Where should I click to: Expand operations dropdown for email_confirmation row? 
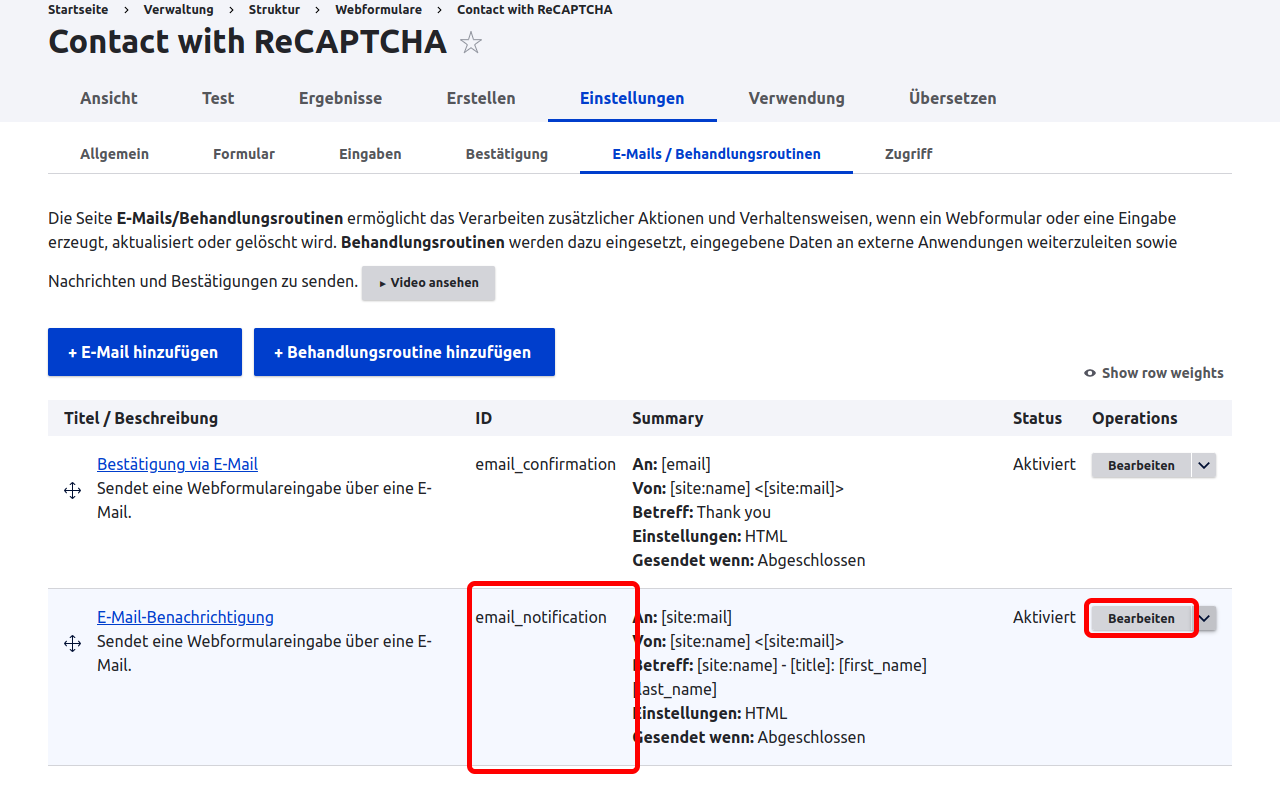[x=1204, y=465]
